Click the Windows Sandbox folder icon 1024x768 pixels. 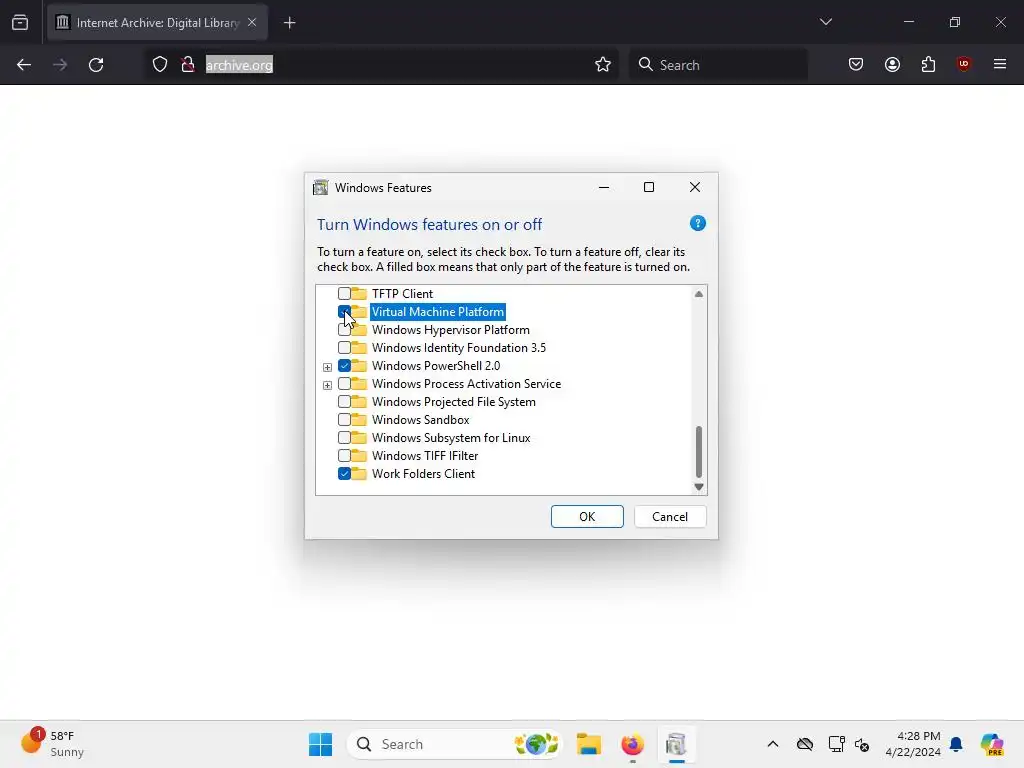pos(359,419)
